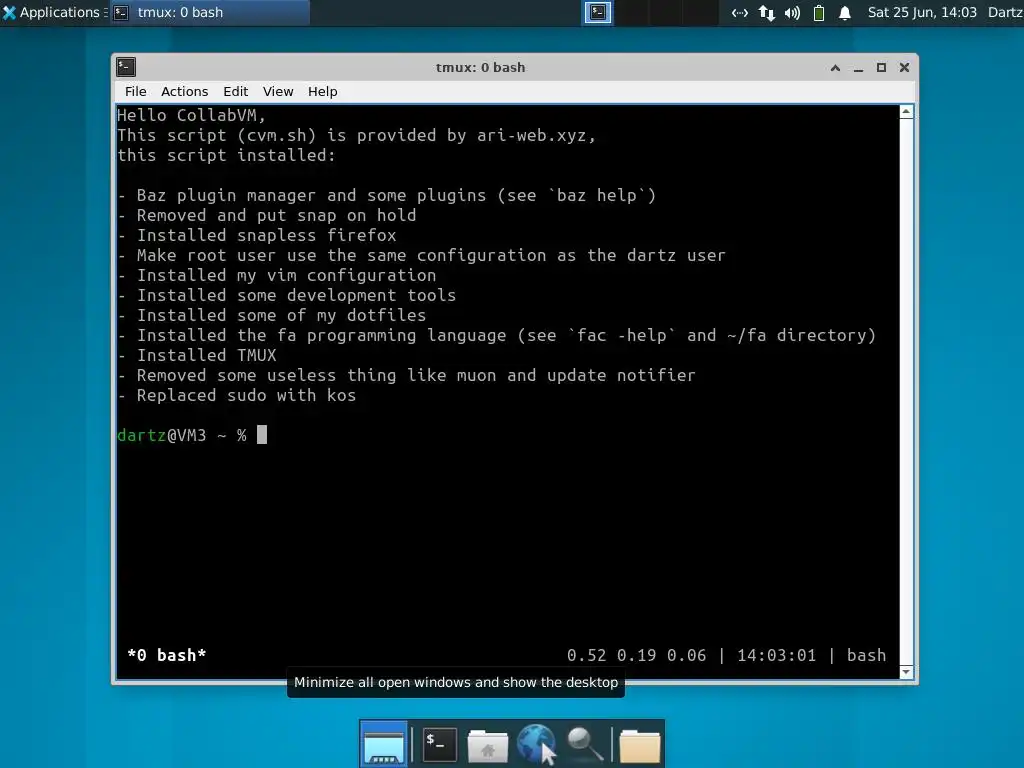Screen dimensions: 1024x768
Task: Open the application finder magnifier icon
Action: 584,744
